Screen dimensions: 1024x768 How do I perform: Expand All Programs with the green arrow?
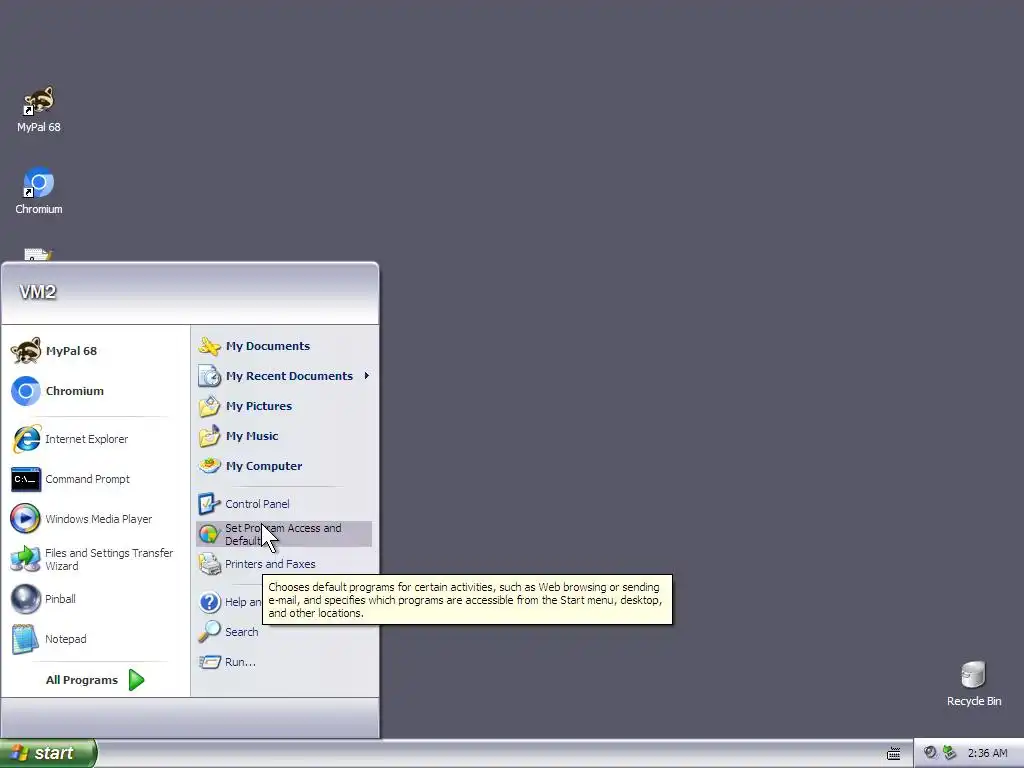pos(136,680)
